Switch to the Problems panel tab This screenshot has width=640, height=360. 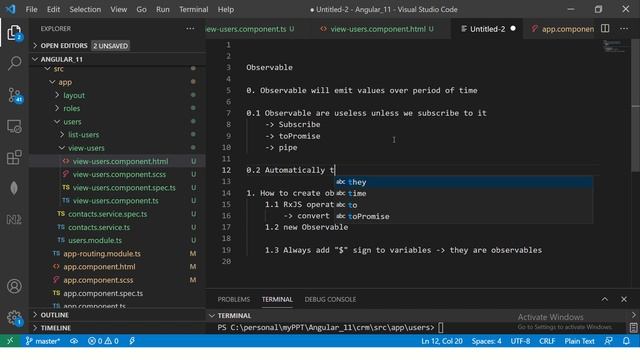[233, 299]
